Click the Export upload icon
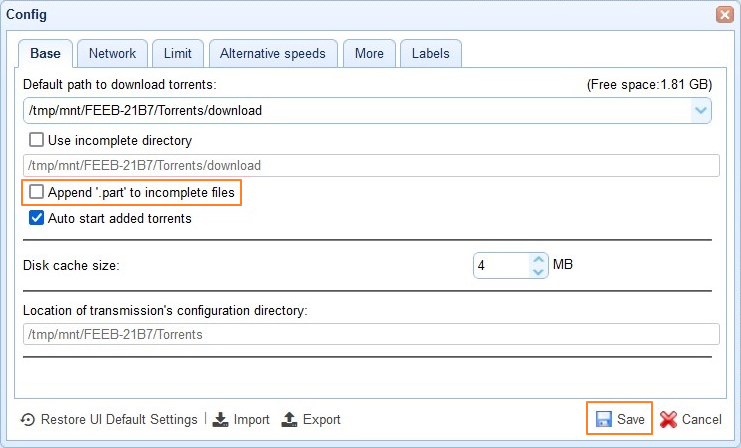The image size is (741, 448). click(290, 420)
